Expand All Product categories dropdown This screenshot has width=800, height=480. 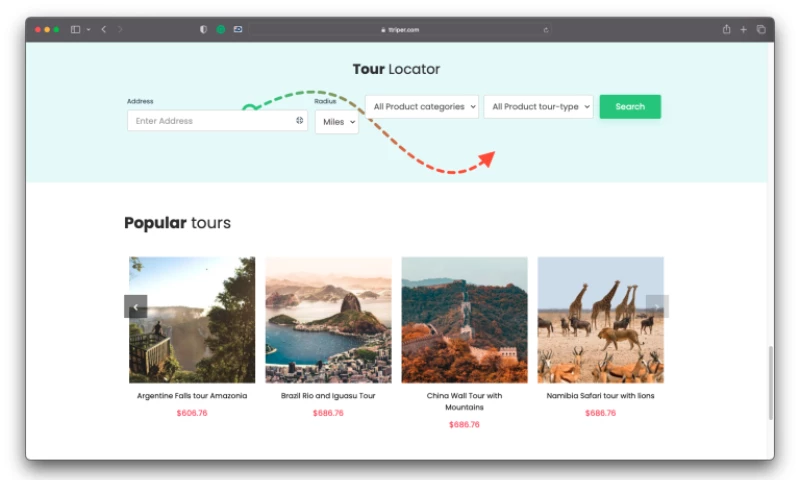point(422,107)
